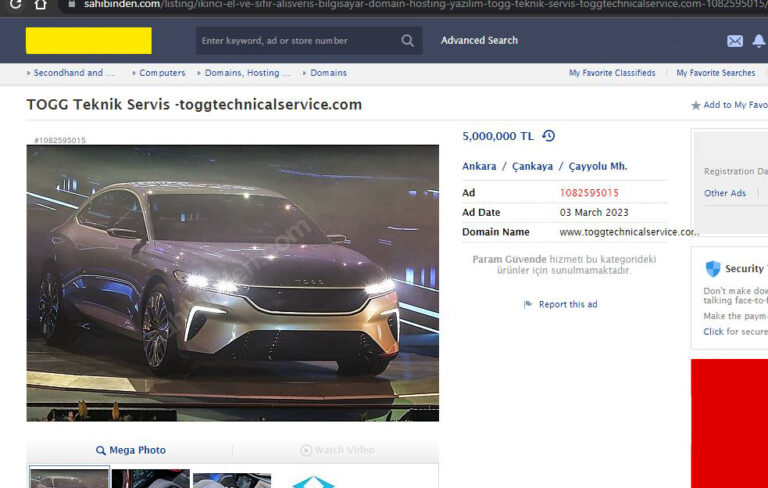
Task: Click the flag icon to report ad
Action: (x=528, y=305)
